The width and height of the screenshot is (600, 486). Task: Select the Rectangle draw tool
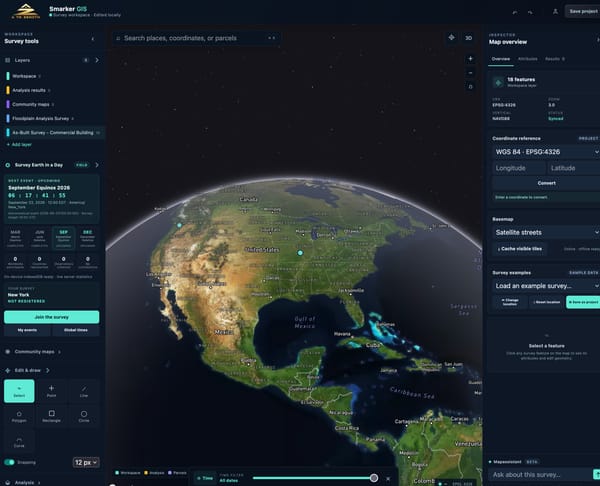(51, 416)
